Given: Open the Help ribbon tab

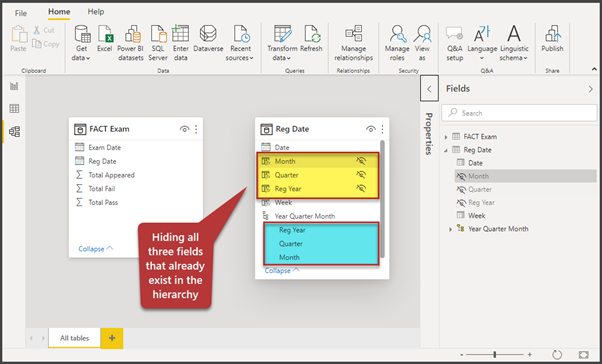Looking at the screenshot, I should (96, 12).
